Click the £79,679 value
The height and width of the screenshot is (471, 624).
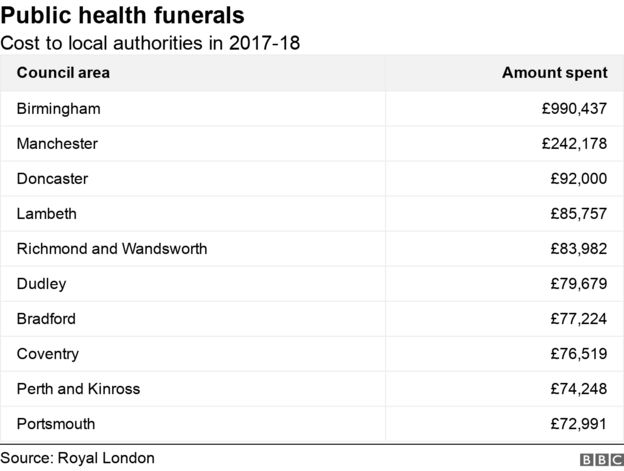coord(579,284)
